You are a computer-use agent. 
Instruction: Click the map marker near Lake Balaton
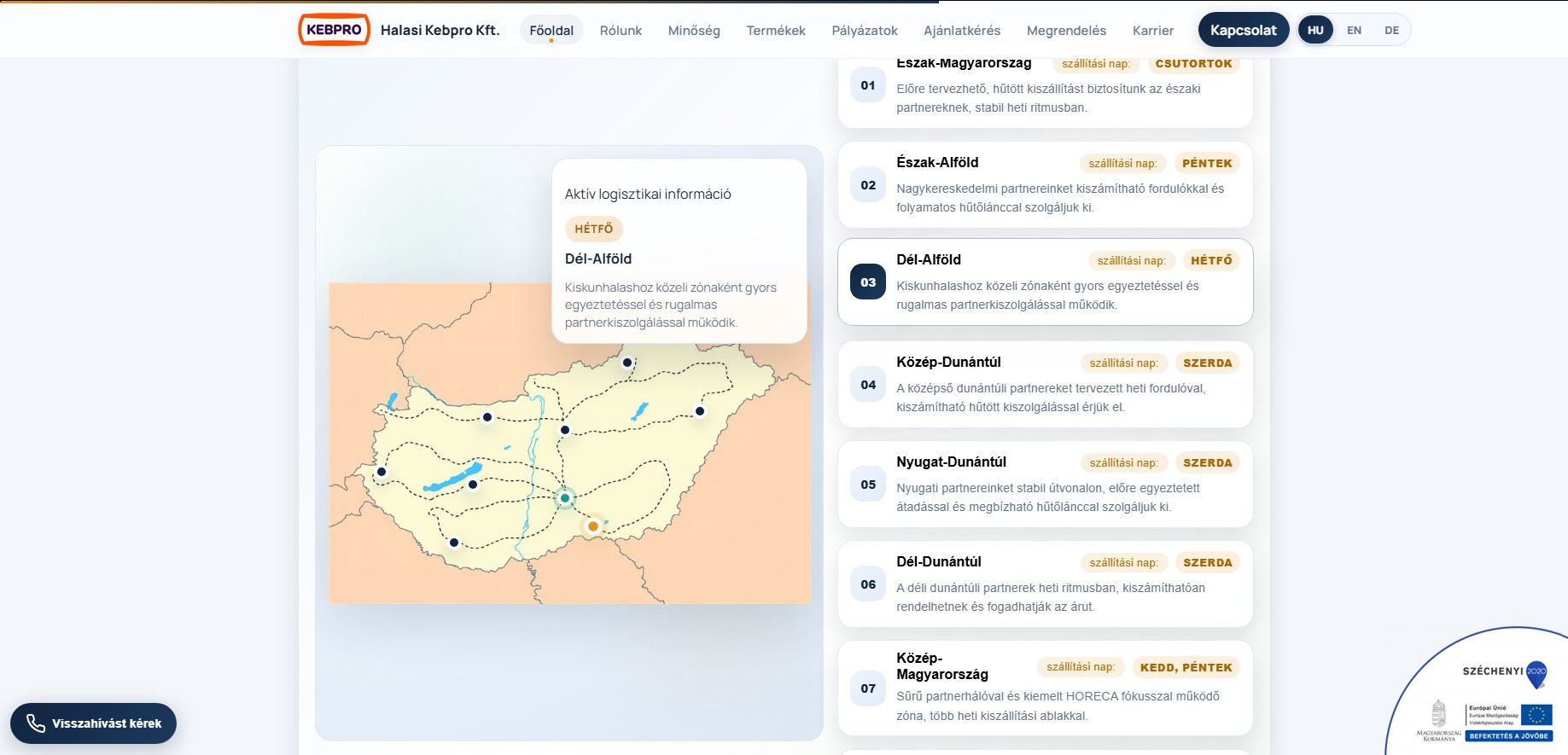point(473,485)
